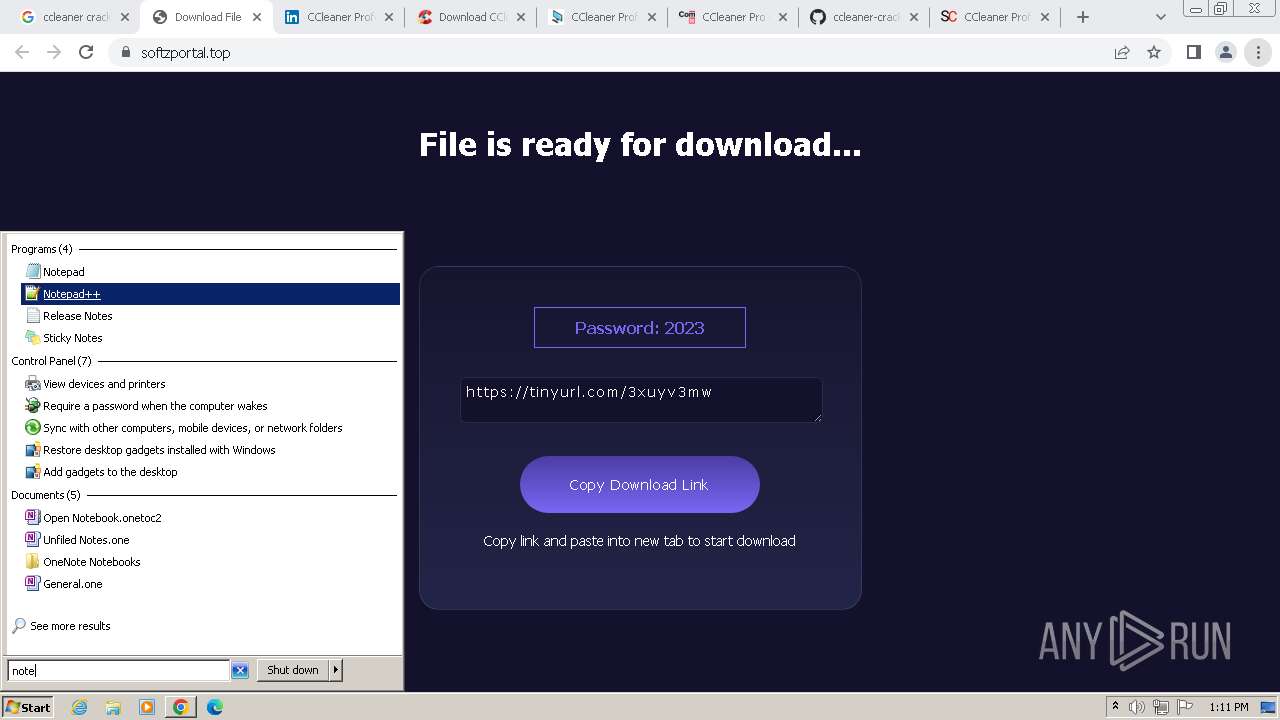Click Copy Download Link button

(x=640, y=485)
